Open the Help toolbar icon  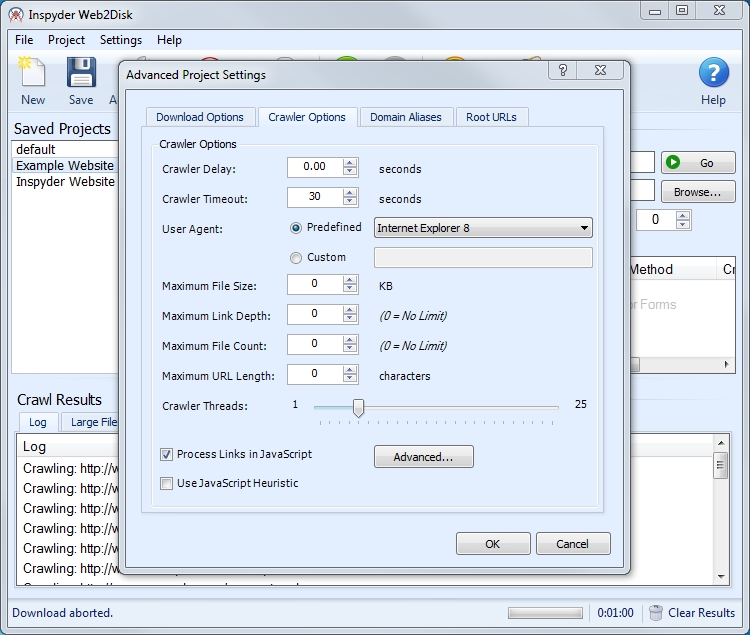(713, 75)
